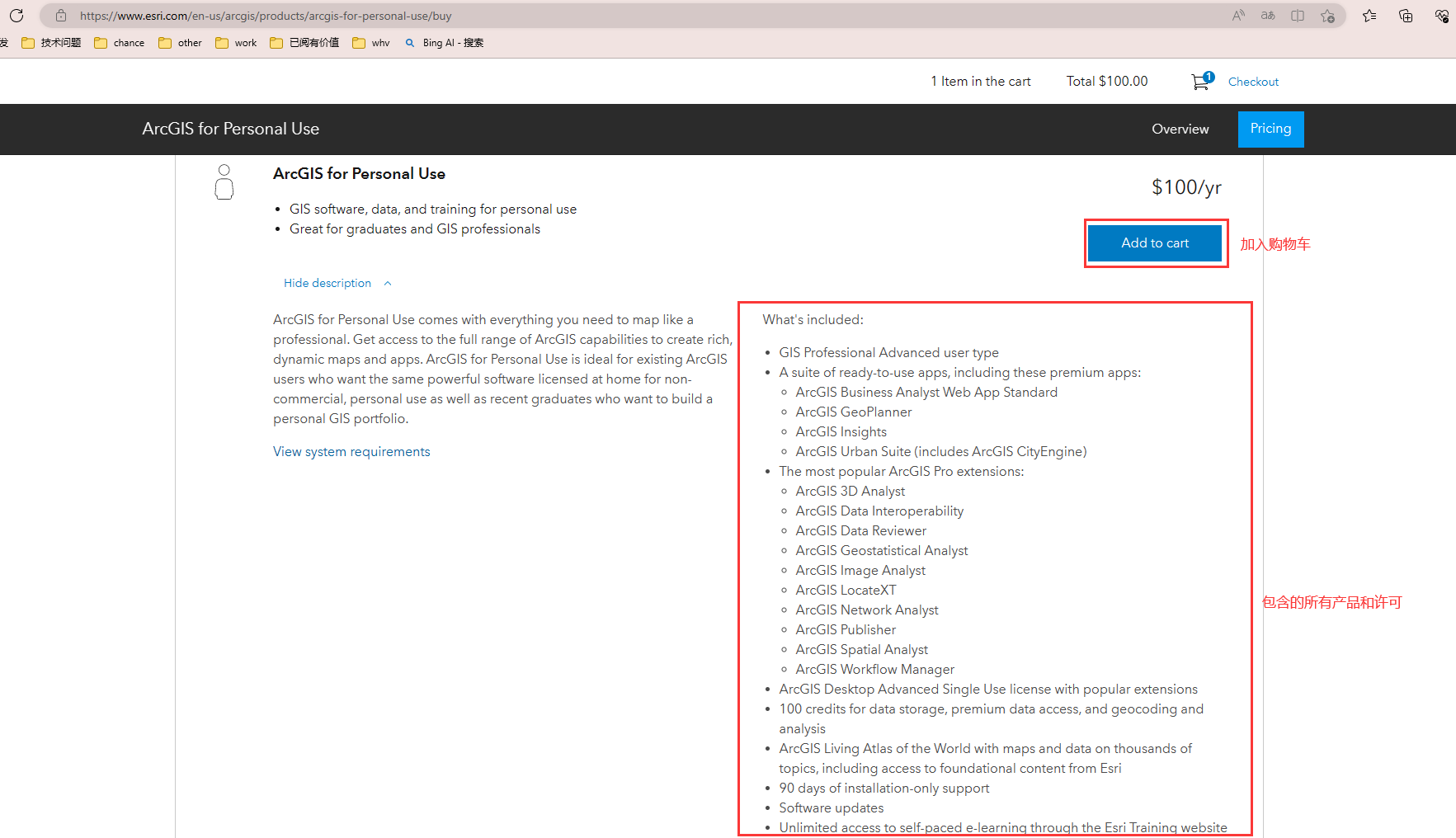Click the Read aloud icon in address bar
The height and width of the screenshot is (838, 1456).
[x=1237, y=15]
